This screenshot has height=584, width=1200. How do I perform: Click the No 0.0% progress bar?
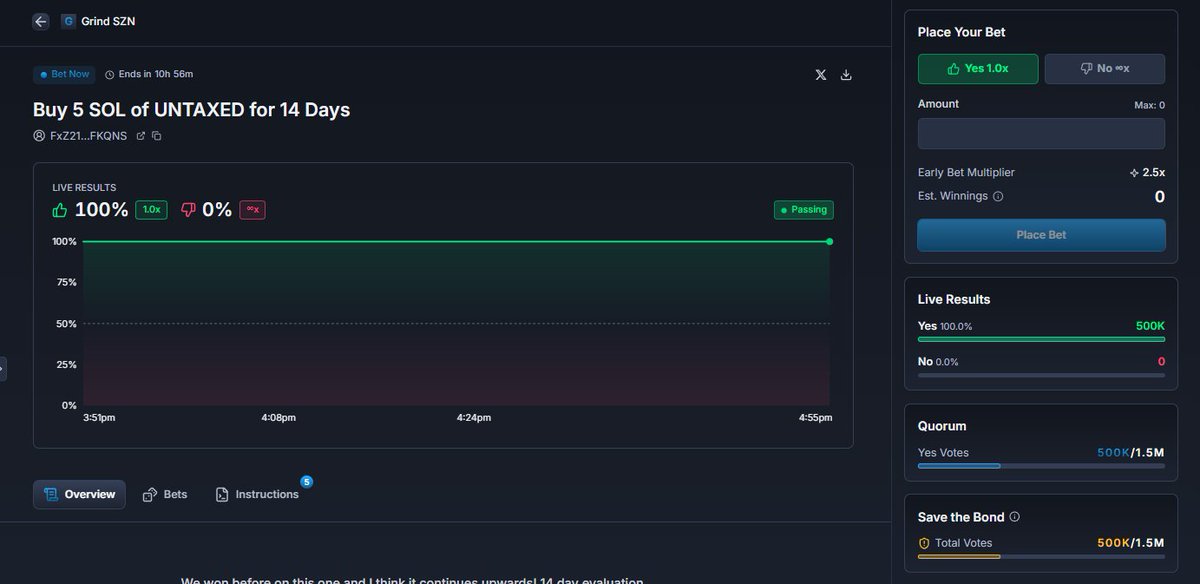(x=1041, y=375)
